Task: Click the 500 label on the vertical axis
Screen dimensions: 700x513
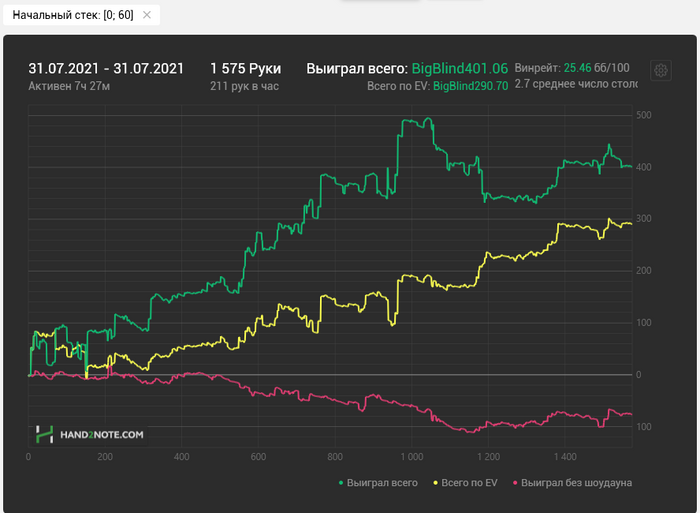Action: pos(644,115)
